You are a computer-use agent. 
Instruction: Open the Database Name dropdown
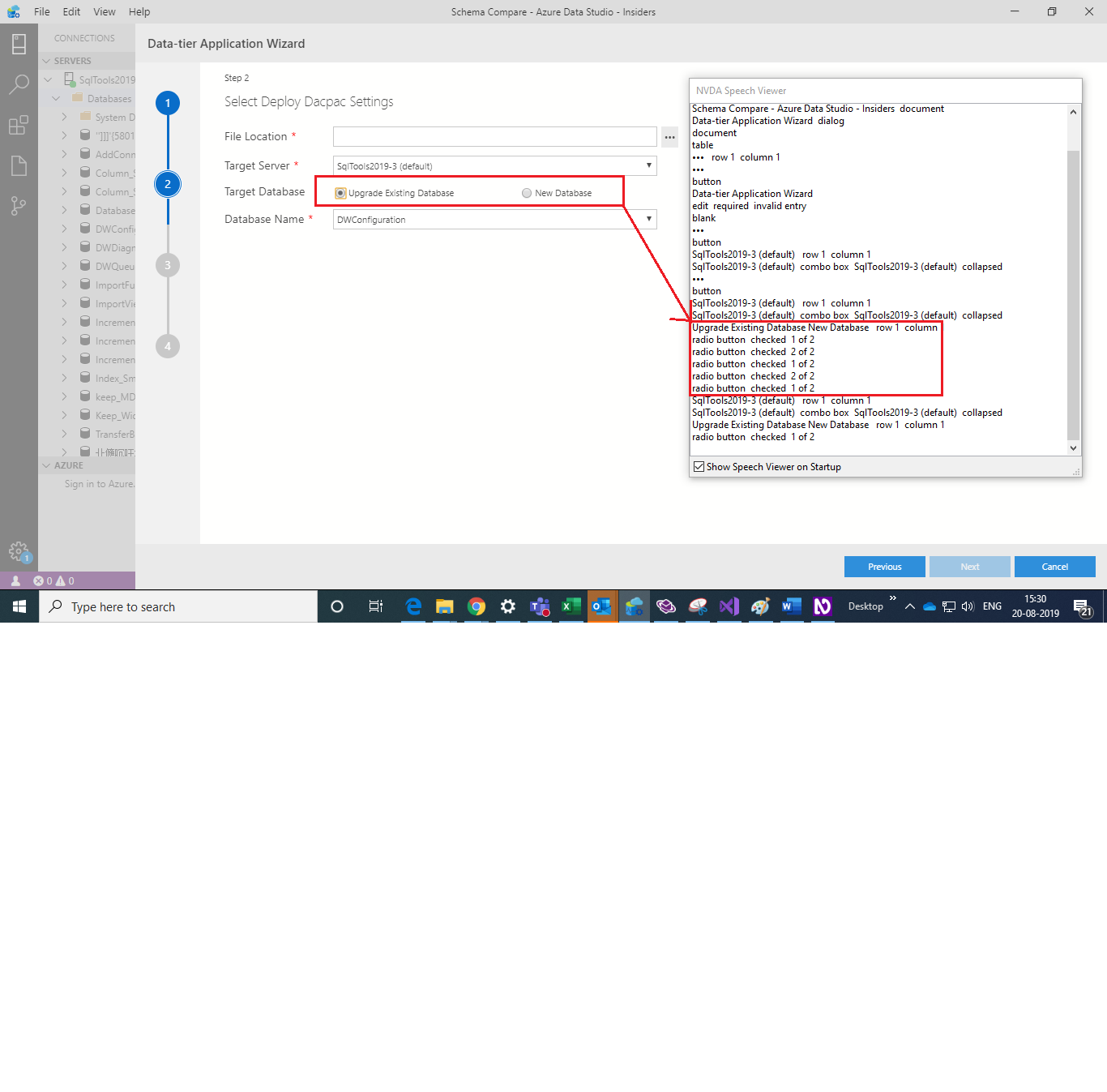pyautogui.click(x=648, y=219)
